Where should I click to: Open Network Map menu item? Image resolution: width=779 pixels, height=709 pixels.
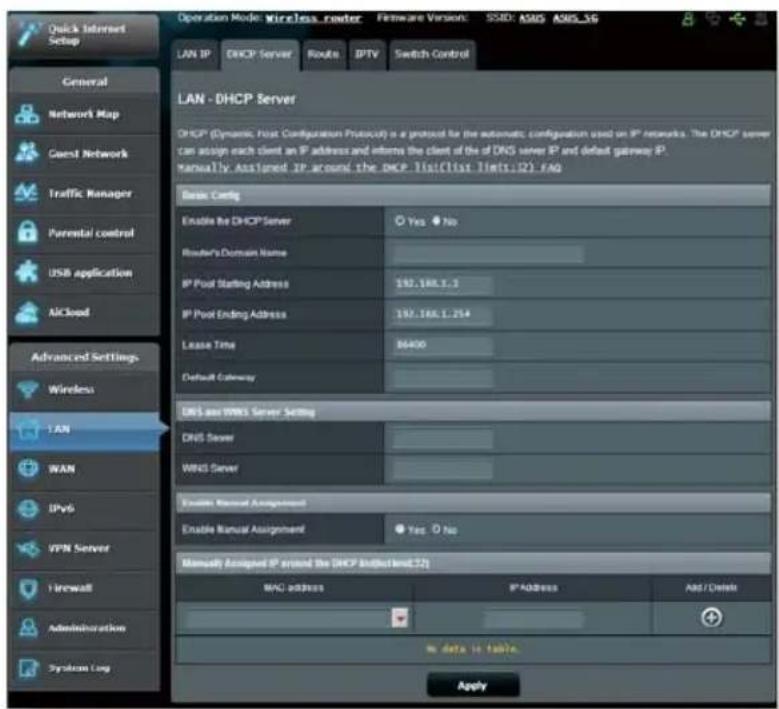click(84, 114)
